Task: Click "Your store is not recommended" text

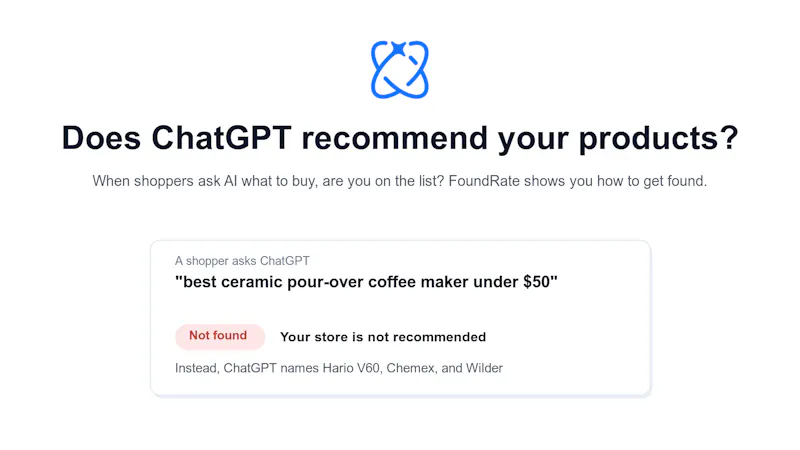Action: coord(383,337)
